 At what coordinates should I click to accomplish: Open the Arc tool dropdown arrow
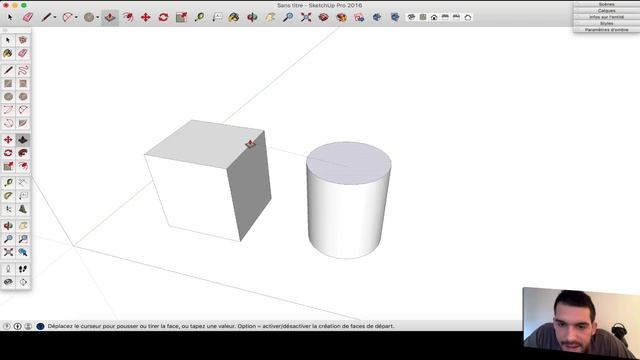point(76,17)
